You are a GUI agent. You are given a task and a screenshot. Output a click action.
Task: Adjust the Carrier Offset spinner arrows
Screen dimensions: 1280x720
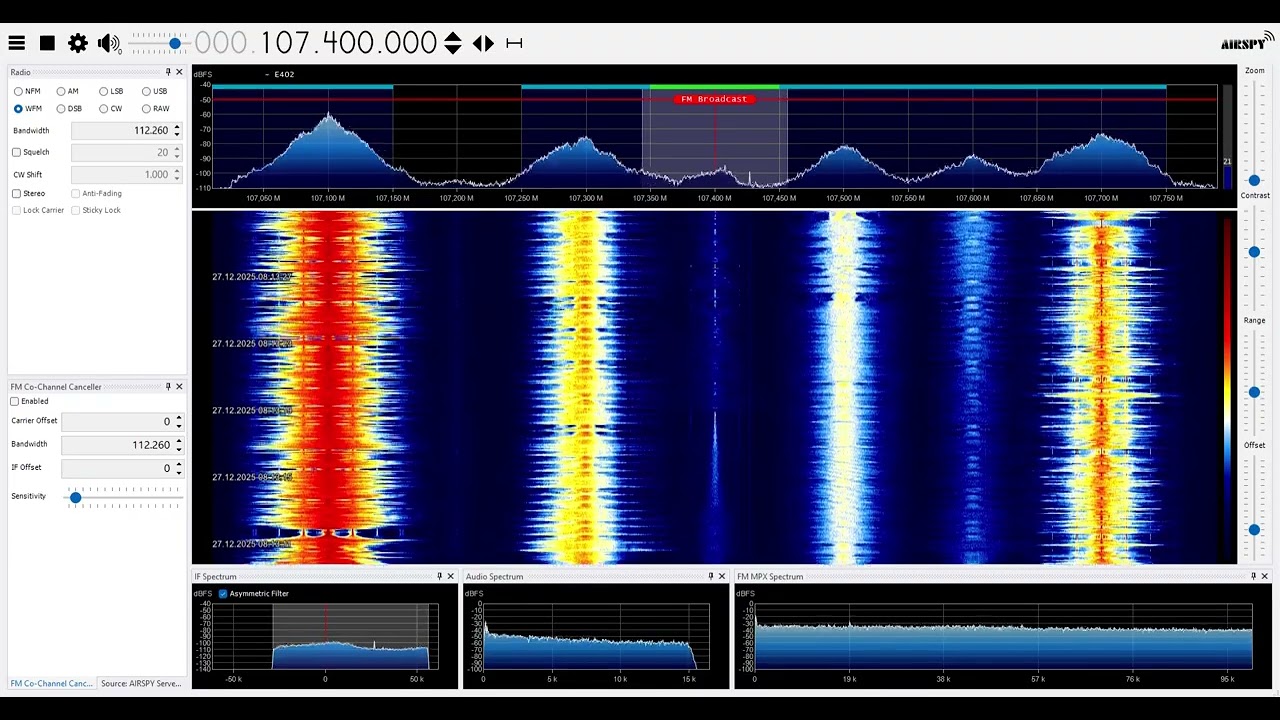pyautogui.click(x=178, y=421)
